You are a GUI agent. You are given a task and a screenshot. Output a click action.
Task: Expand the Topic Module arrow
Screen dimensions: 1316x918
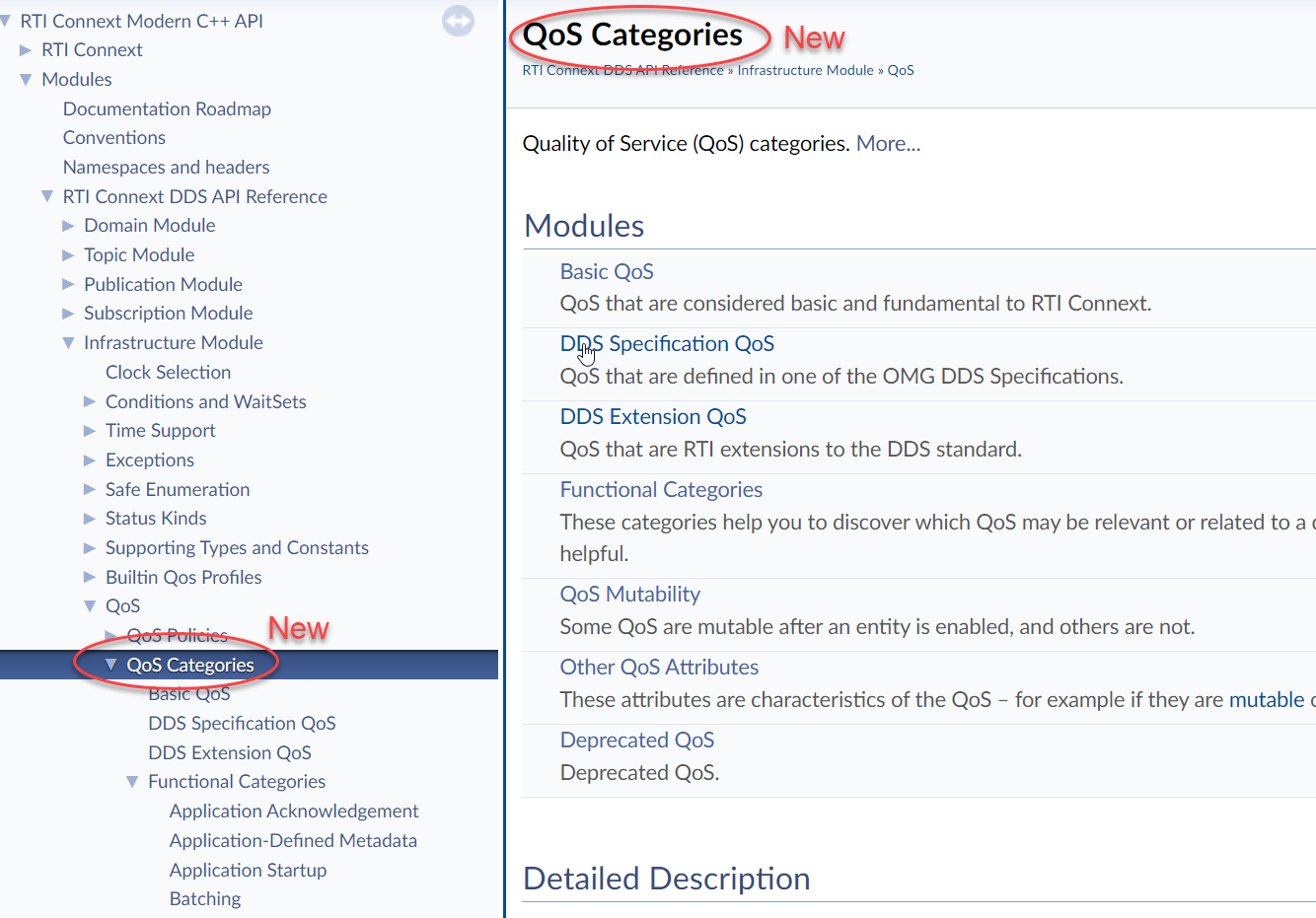click(x=68, y=255)
